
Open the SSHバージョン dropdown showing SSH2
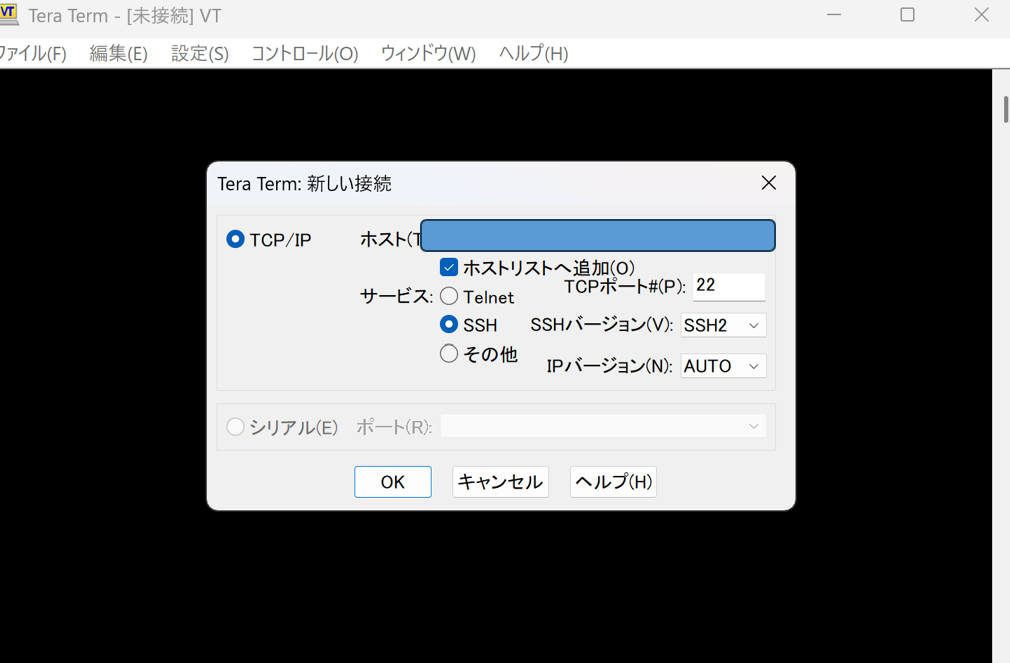click(x=723, y=325)
